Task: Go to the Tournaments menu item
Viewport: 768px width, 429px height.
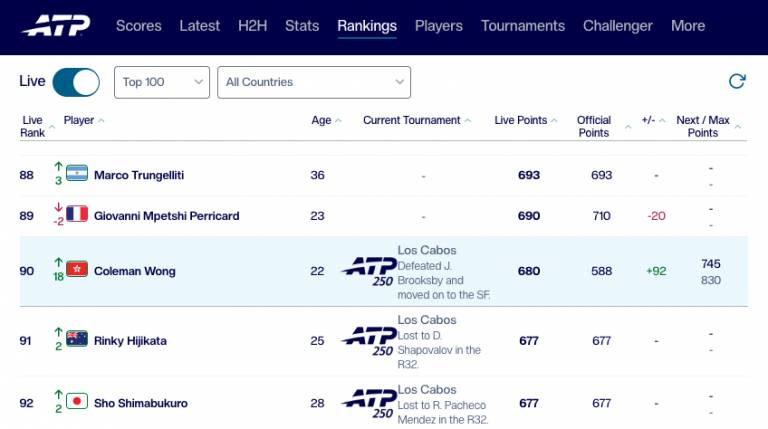Action: 523,26
